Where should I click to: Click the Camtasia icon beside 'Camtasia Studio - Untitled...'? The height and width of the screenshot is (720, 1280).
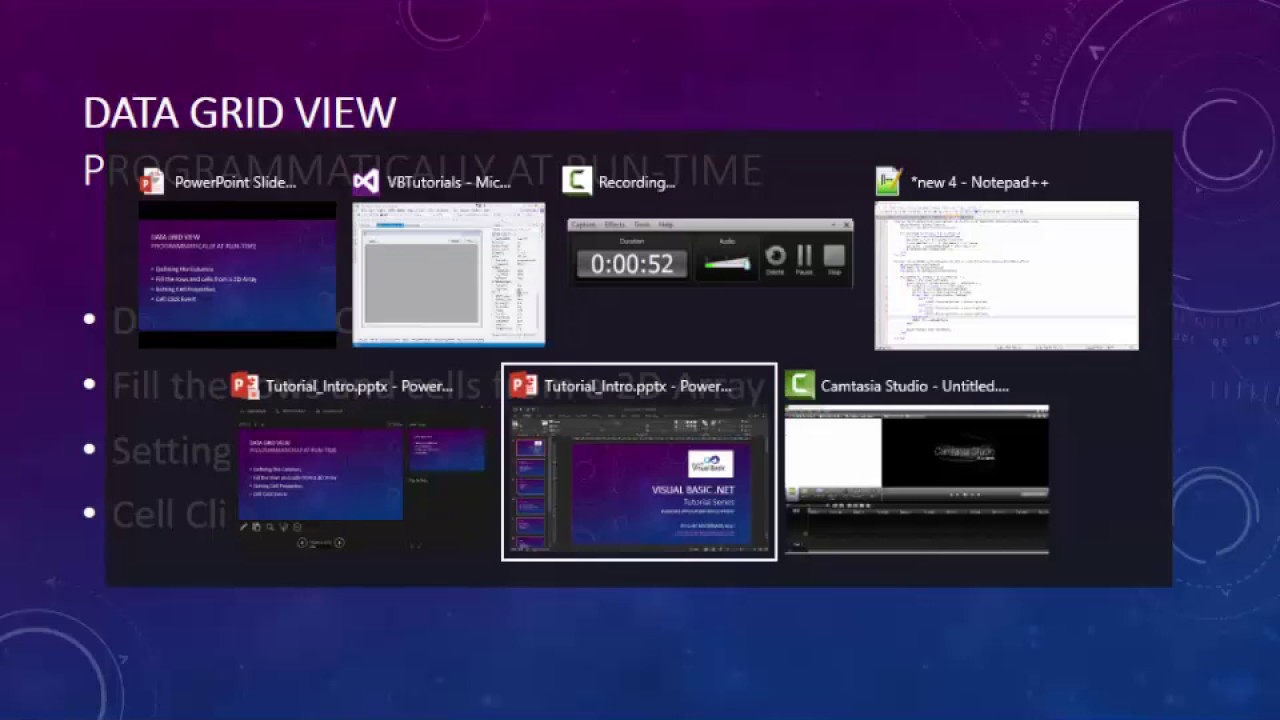pos(799,385)
